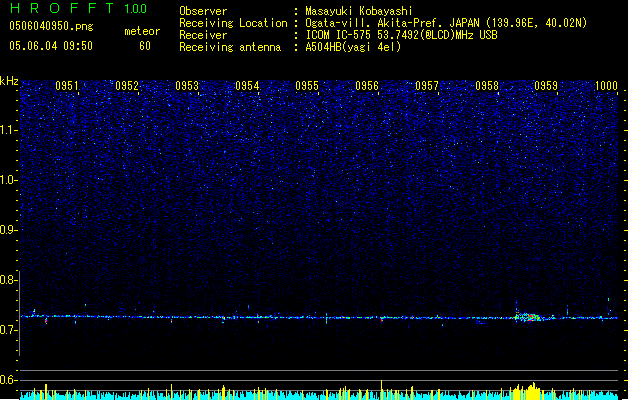Click the kHz axis unit label
This screenshot has height=400, width=629.
click(x=9, y=81)
